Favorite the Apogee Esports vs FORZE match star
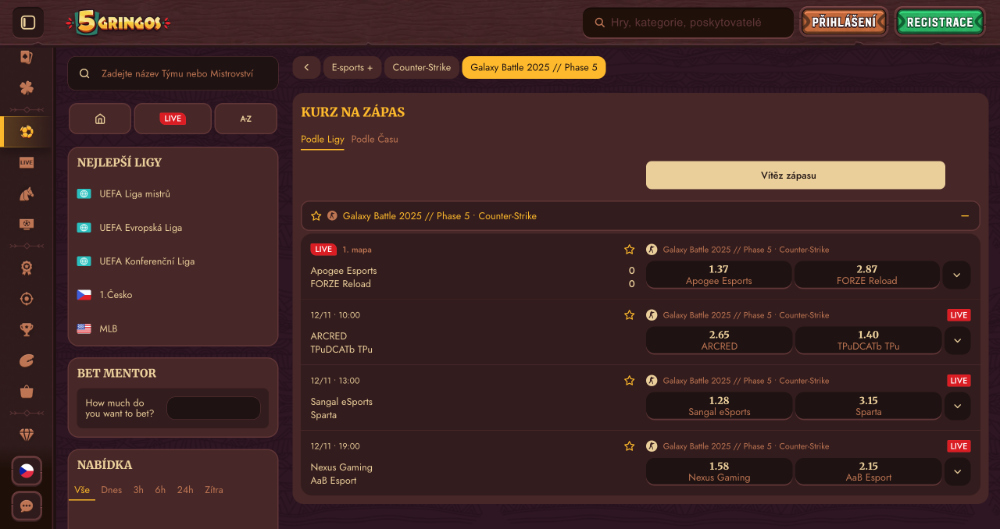The width and height of the screenshot is (1000, 529). pos(629,249)
